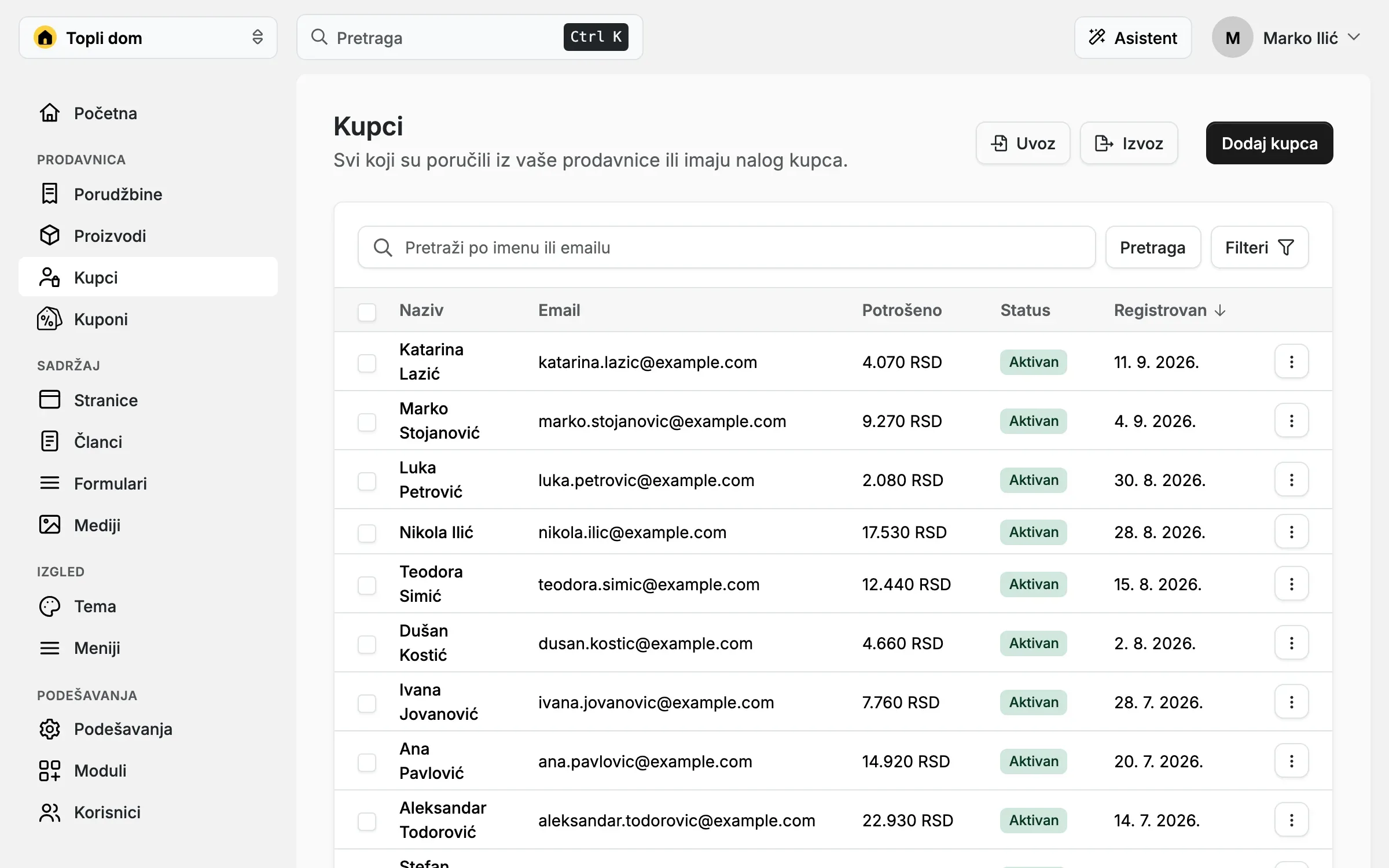
Task: Open actions menu for Ivana Jovanović
Action: (1291, 702)
